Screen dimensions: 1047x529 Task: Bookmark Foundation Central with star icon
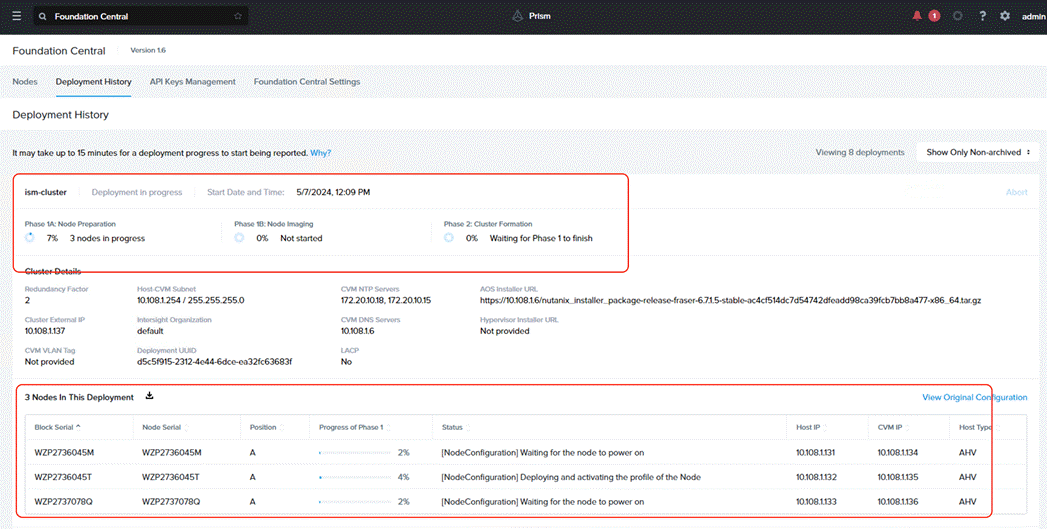(x=238, y=16)
